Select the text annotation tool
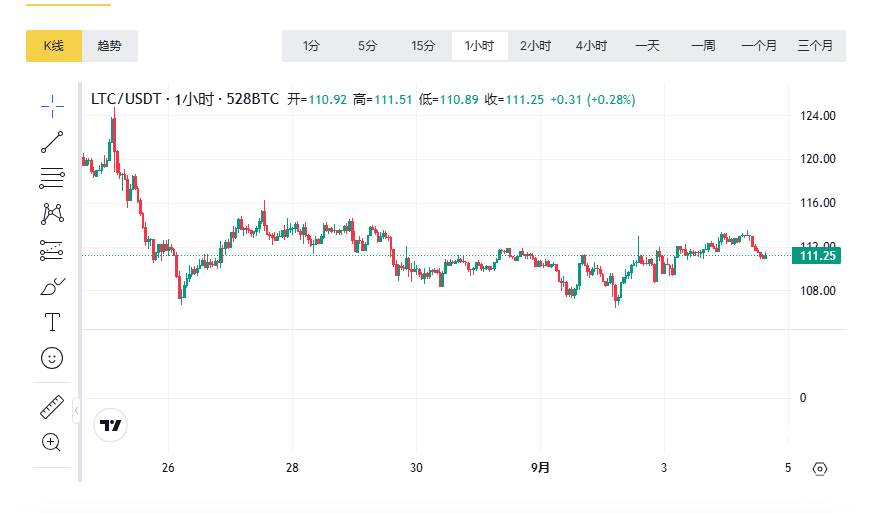This screenshot has height=513, width=888. pos(52,322)
